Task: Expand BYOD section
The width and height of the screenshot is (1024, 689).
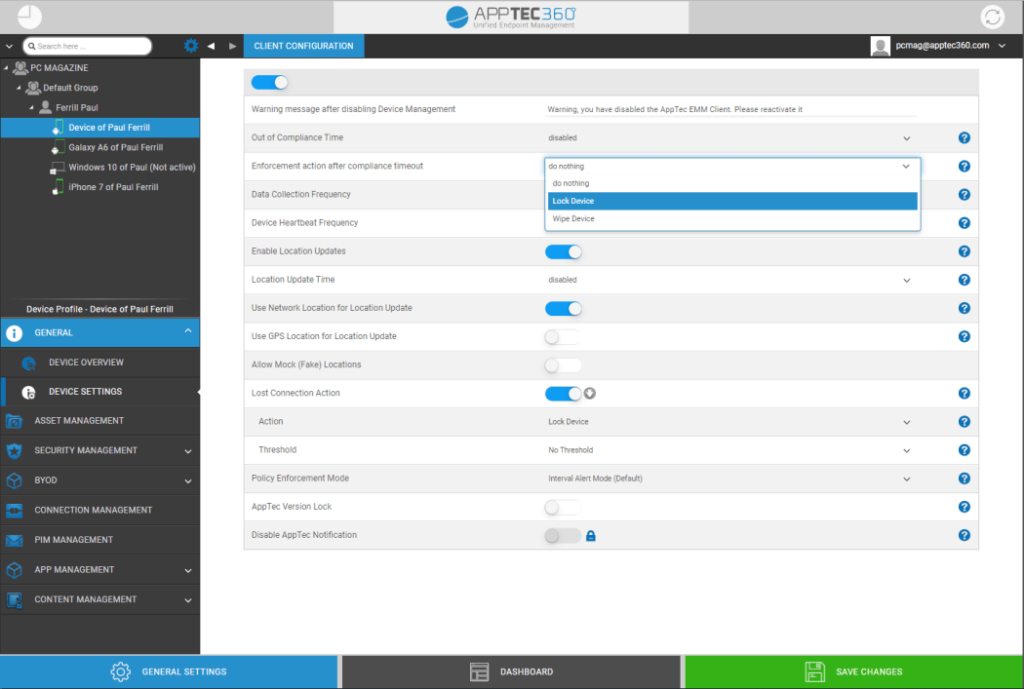Action: point(188,481)
